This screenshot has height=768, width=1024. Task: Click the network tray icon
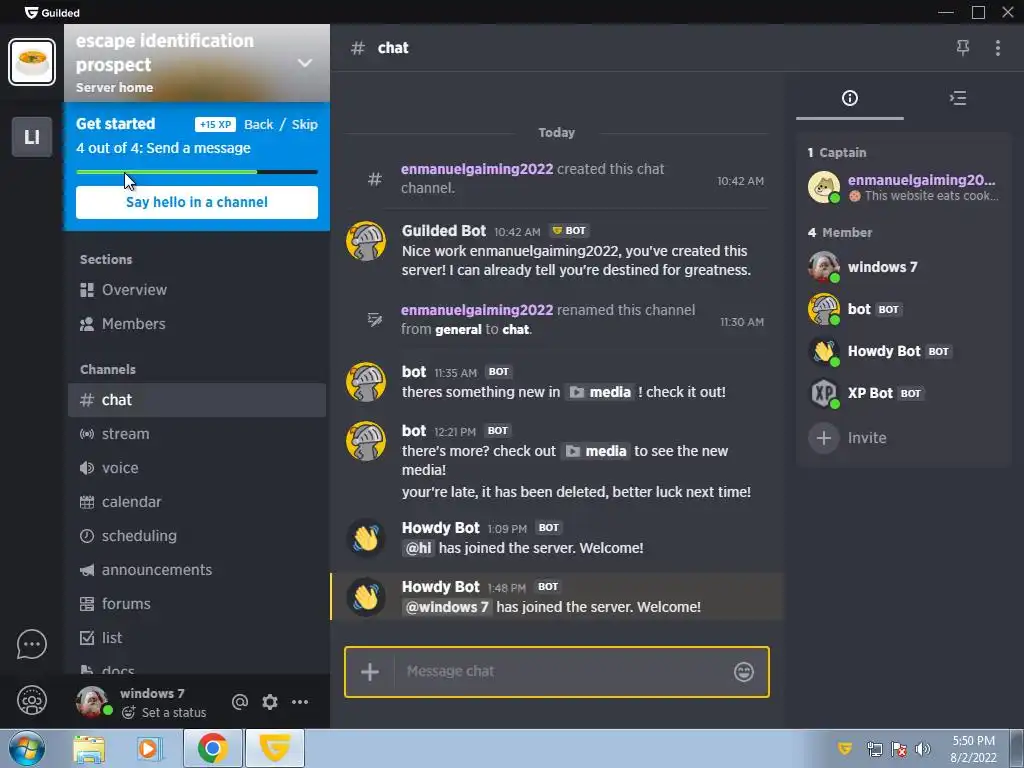(874, 749)
